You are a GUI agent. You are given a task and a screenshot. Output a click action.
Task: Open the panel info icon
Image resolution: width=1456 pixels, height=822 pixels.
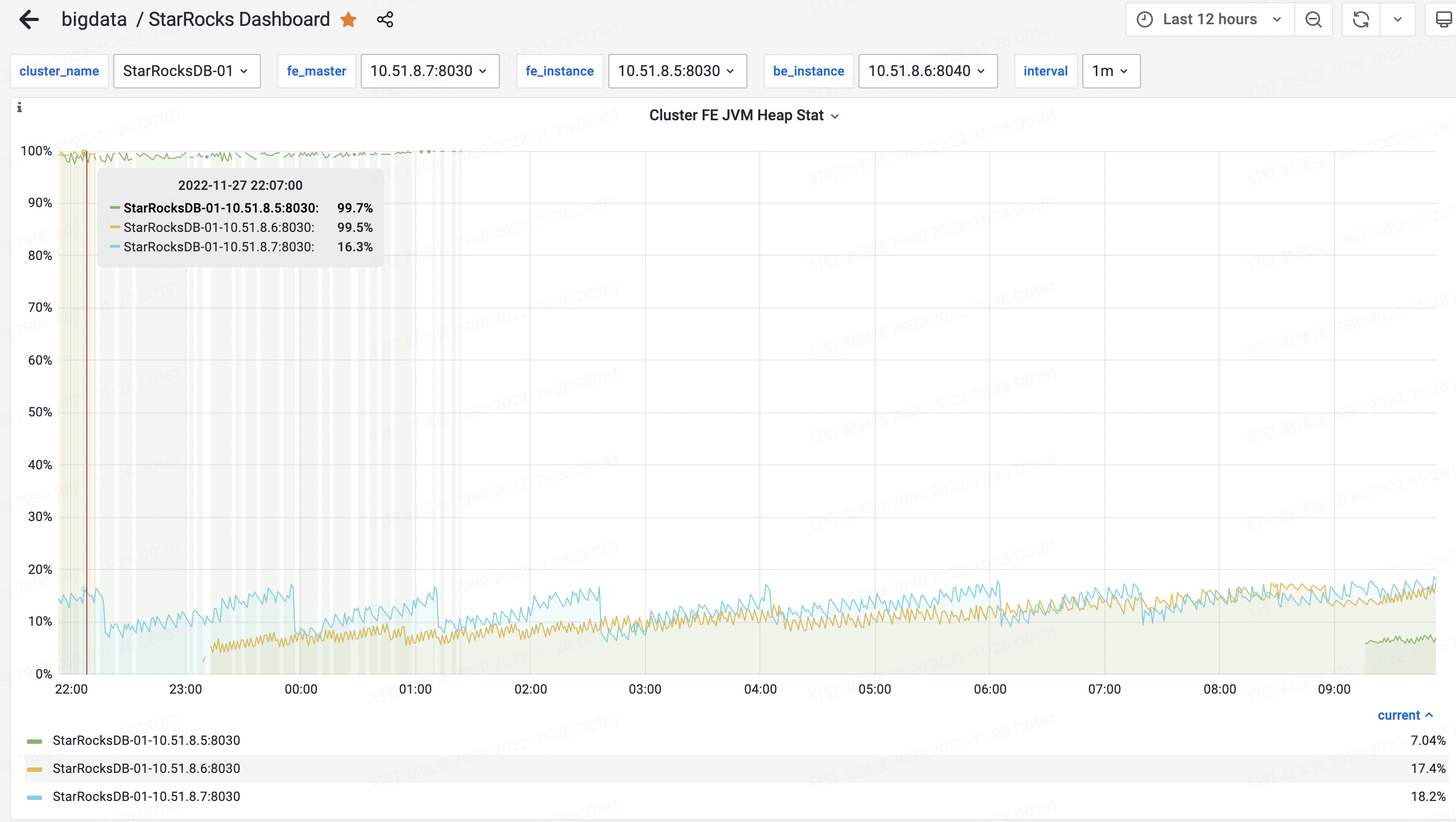click(x=19, y=107)
